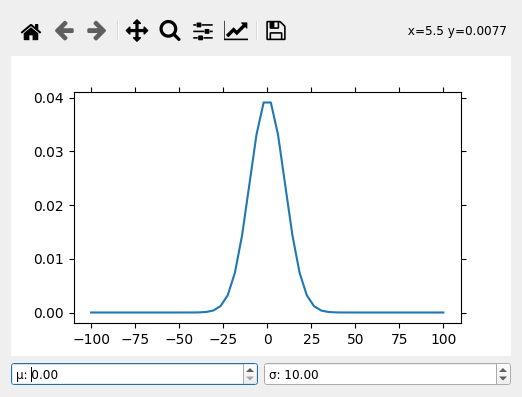
Task: Click inside the σ value field
Action: 381,374
